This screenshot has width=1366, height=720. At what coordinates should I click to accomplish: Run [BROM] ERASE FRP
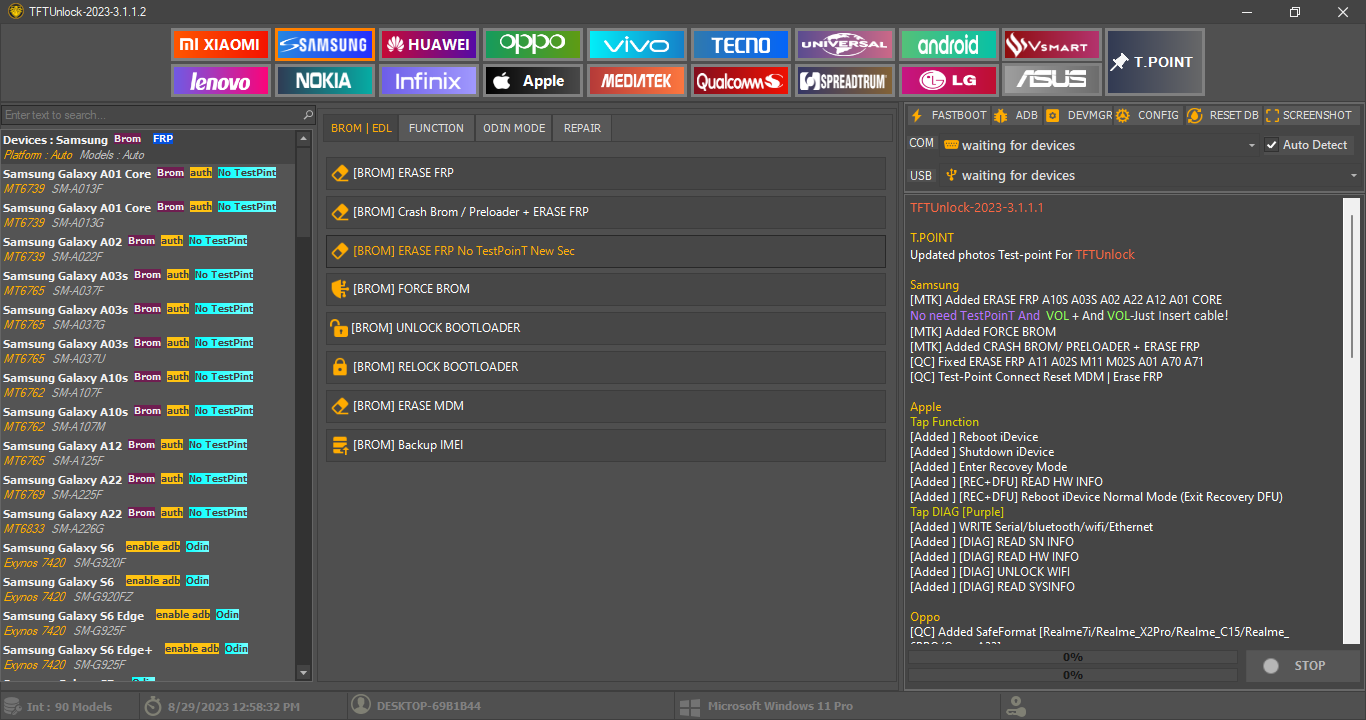(606, 173)
